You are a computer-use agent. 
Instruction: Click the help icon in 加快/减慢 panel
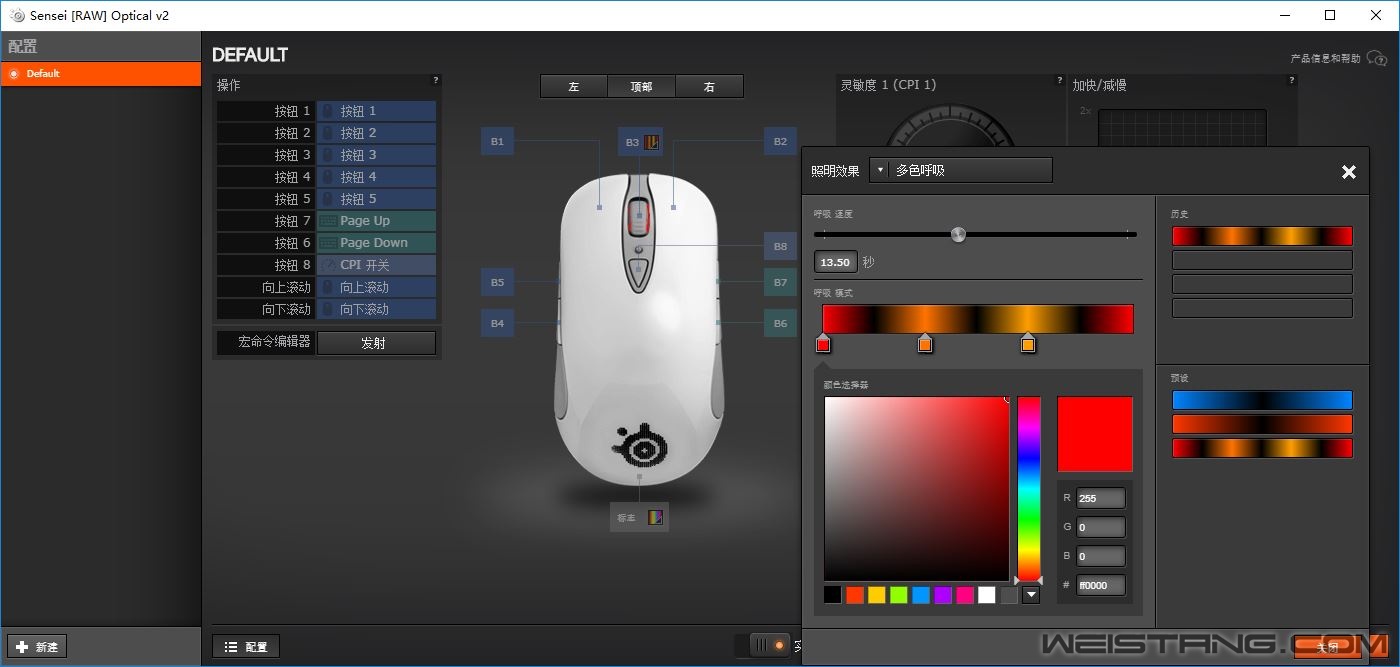[1292, 80]
